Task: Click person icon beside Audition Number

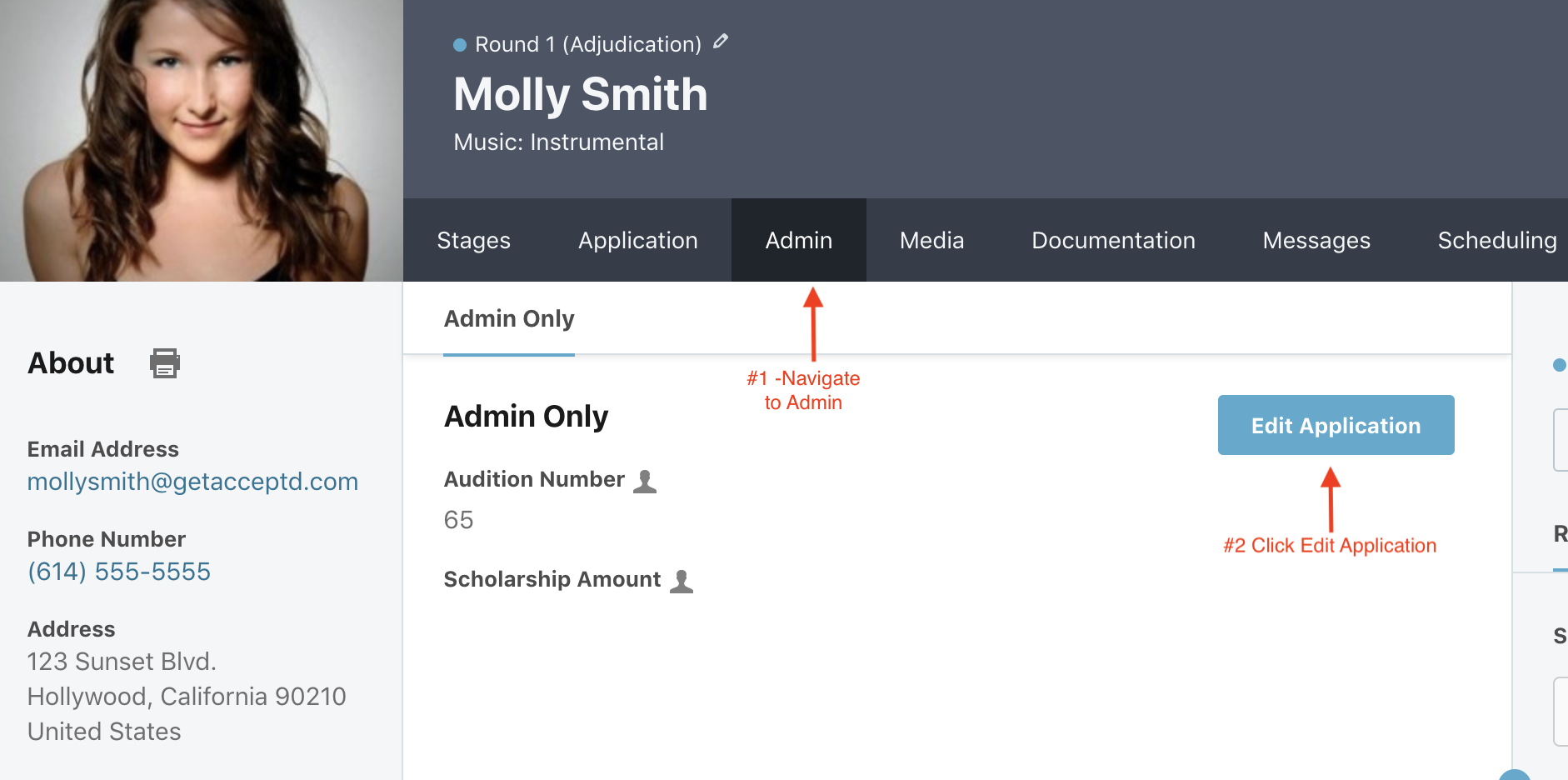Action: [x=645, y=482]
